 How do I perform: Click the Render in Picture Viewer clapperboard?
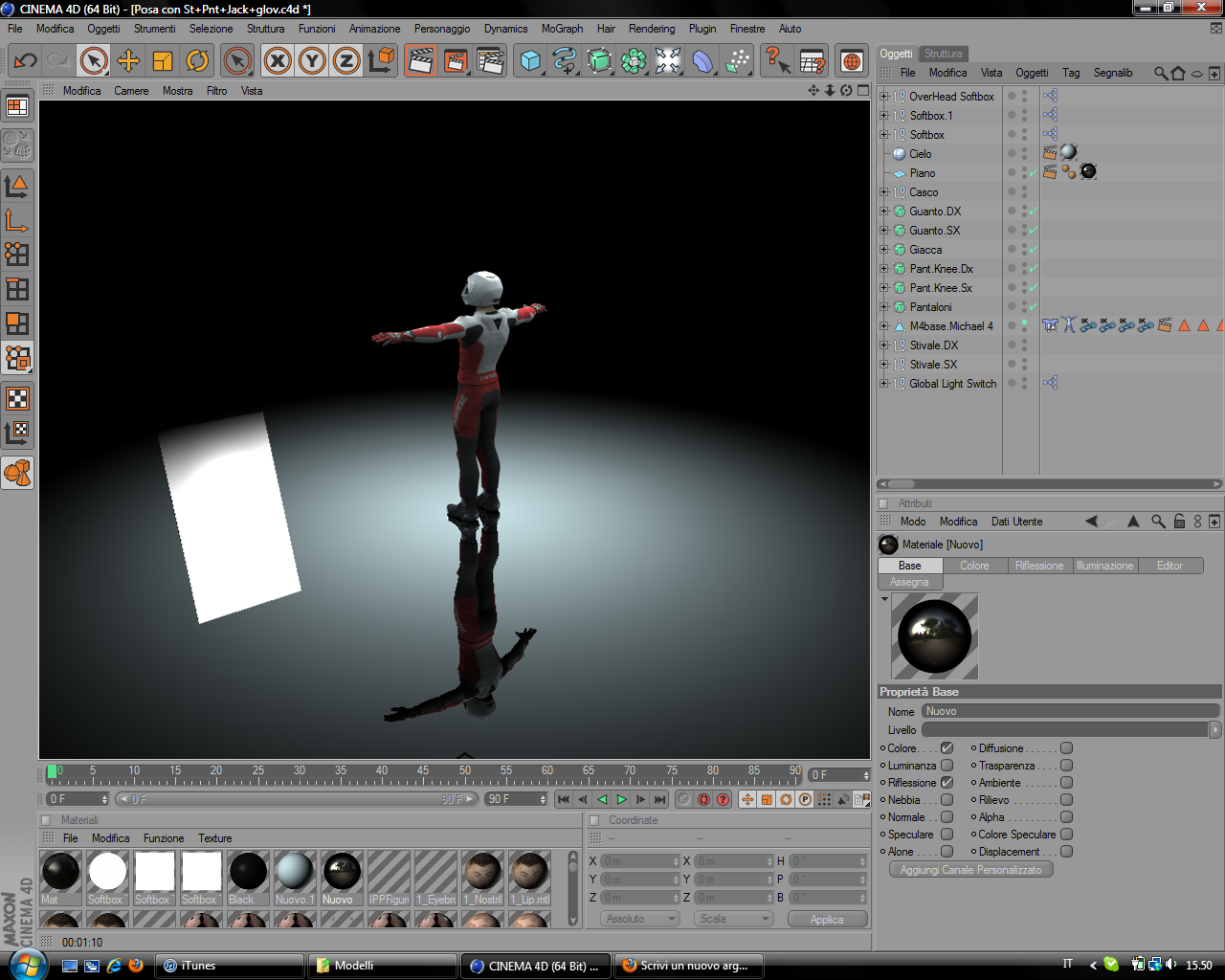(x=456, y=61)
